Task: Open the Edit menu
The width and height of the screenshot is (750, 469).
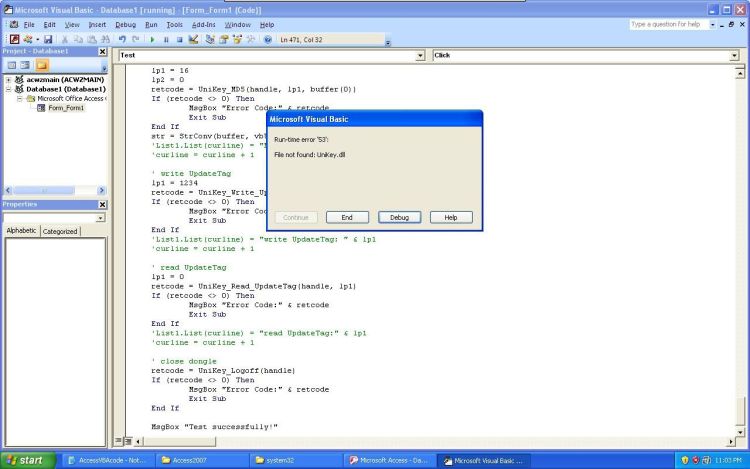Action: tap(49, 24)
